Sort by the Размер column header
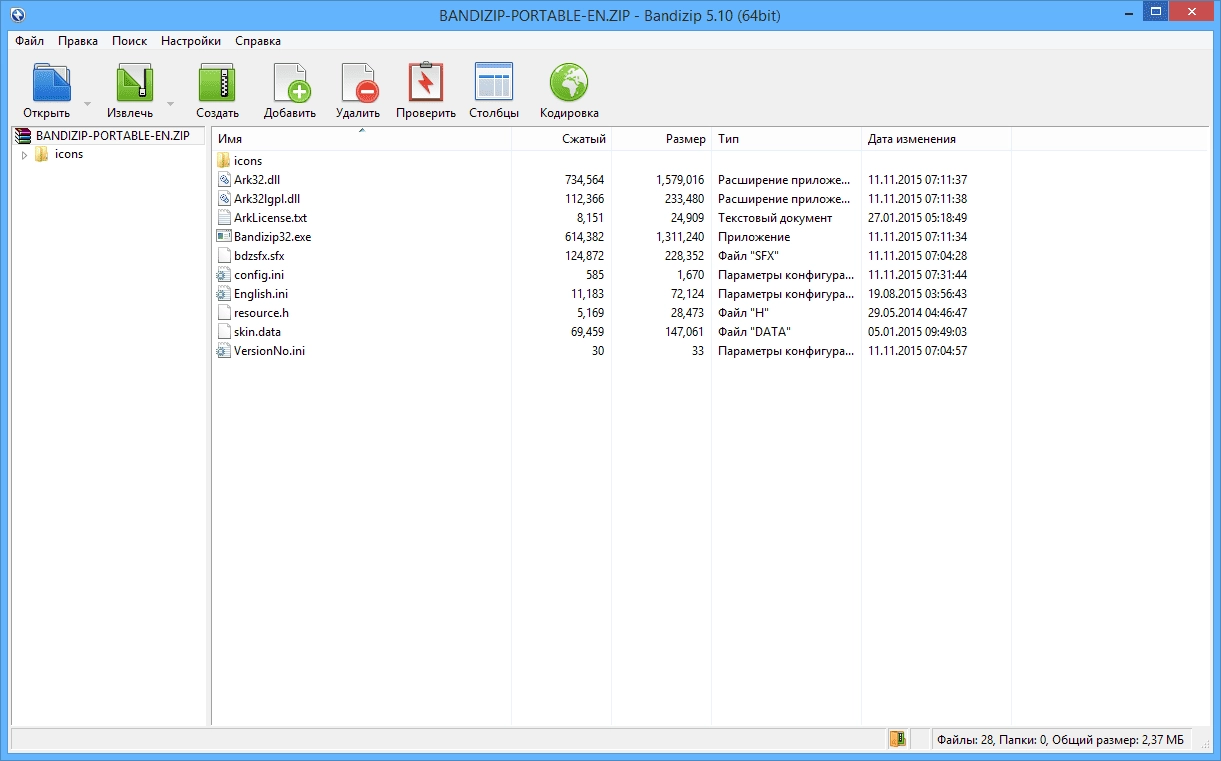 tap(661, 139)
